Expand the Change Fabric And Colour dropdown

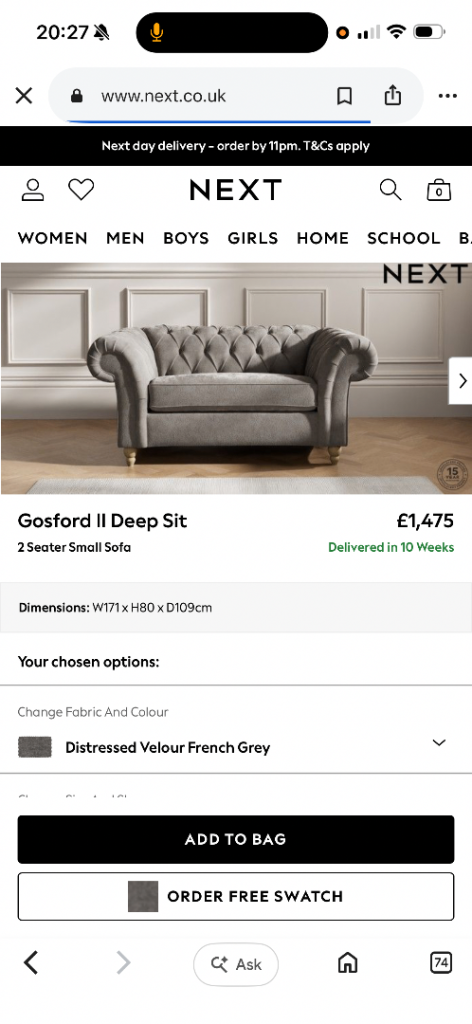[x=439, y=743]
